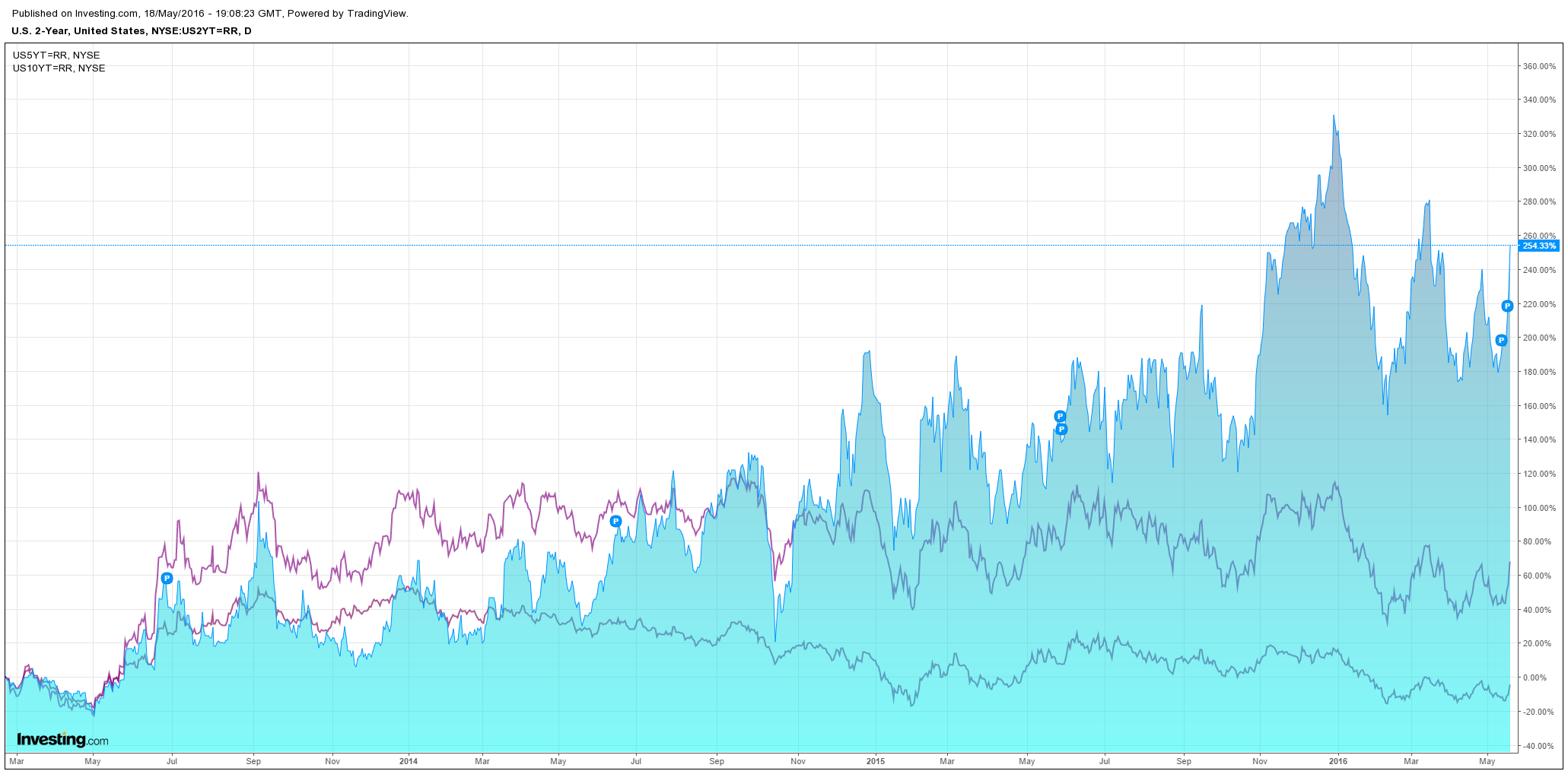Click the upper P marker in May 2016
The height and width of the screenshot is (771, 1568).
(x=1507, y=306)
